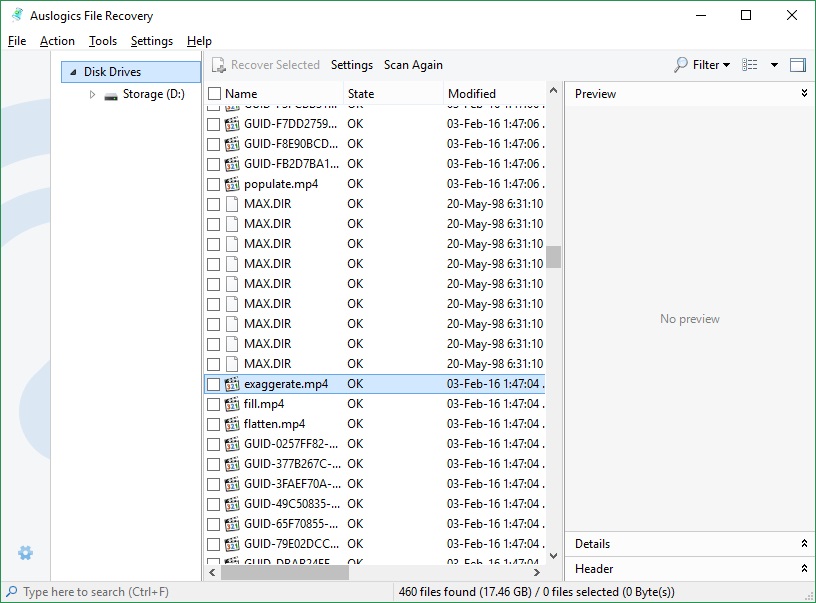The image size is (816, 603).
Task: Open the Action menu
Action: pyautogui.click(x=57, y=41)
